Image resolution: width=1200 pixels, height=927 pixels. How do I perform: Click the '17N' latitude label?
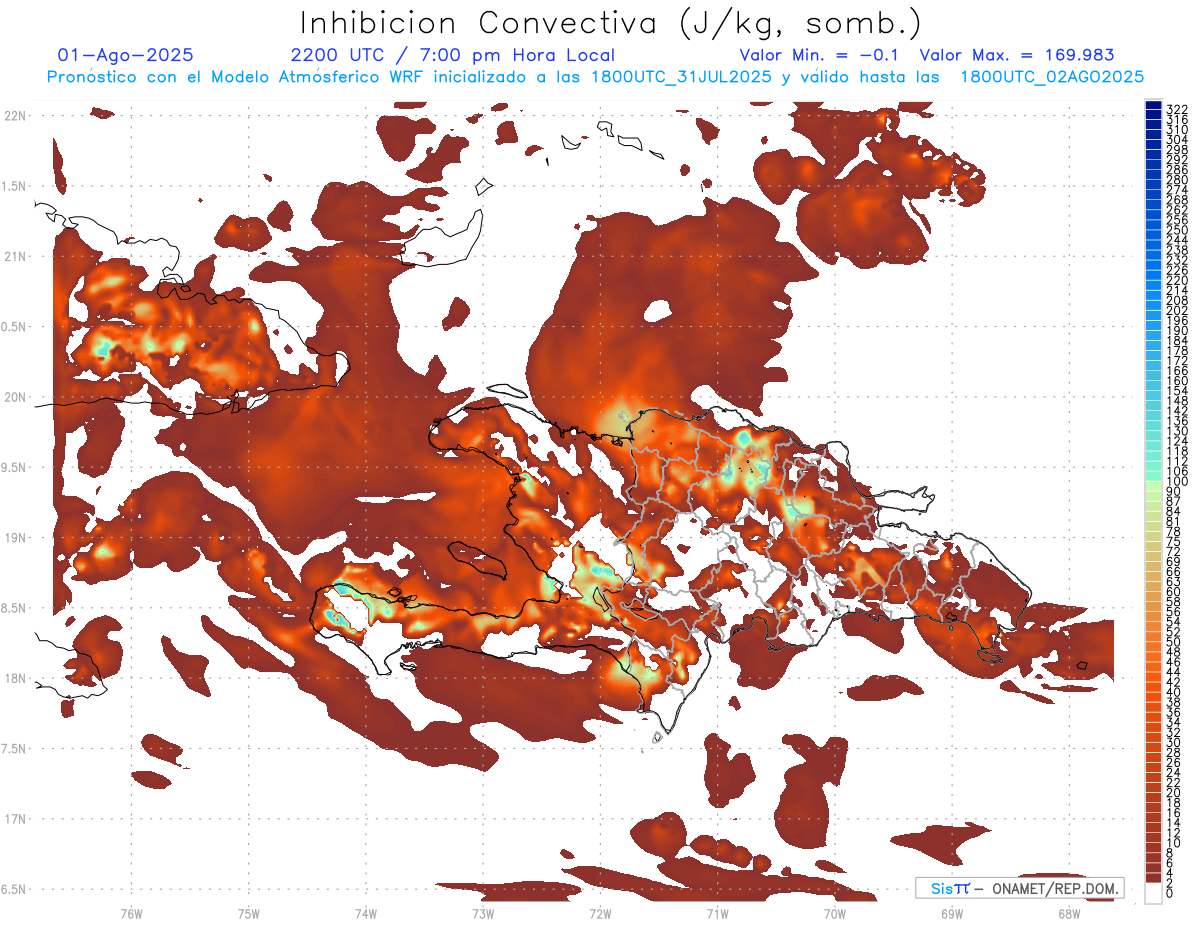point(15,819)
